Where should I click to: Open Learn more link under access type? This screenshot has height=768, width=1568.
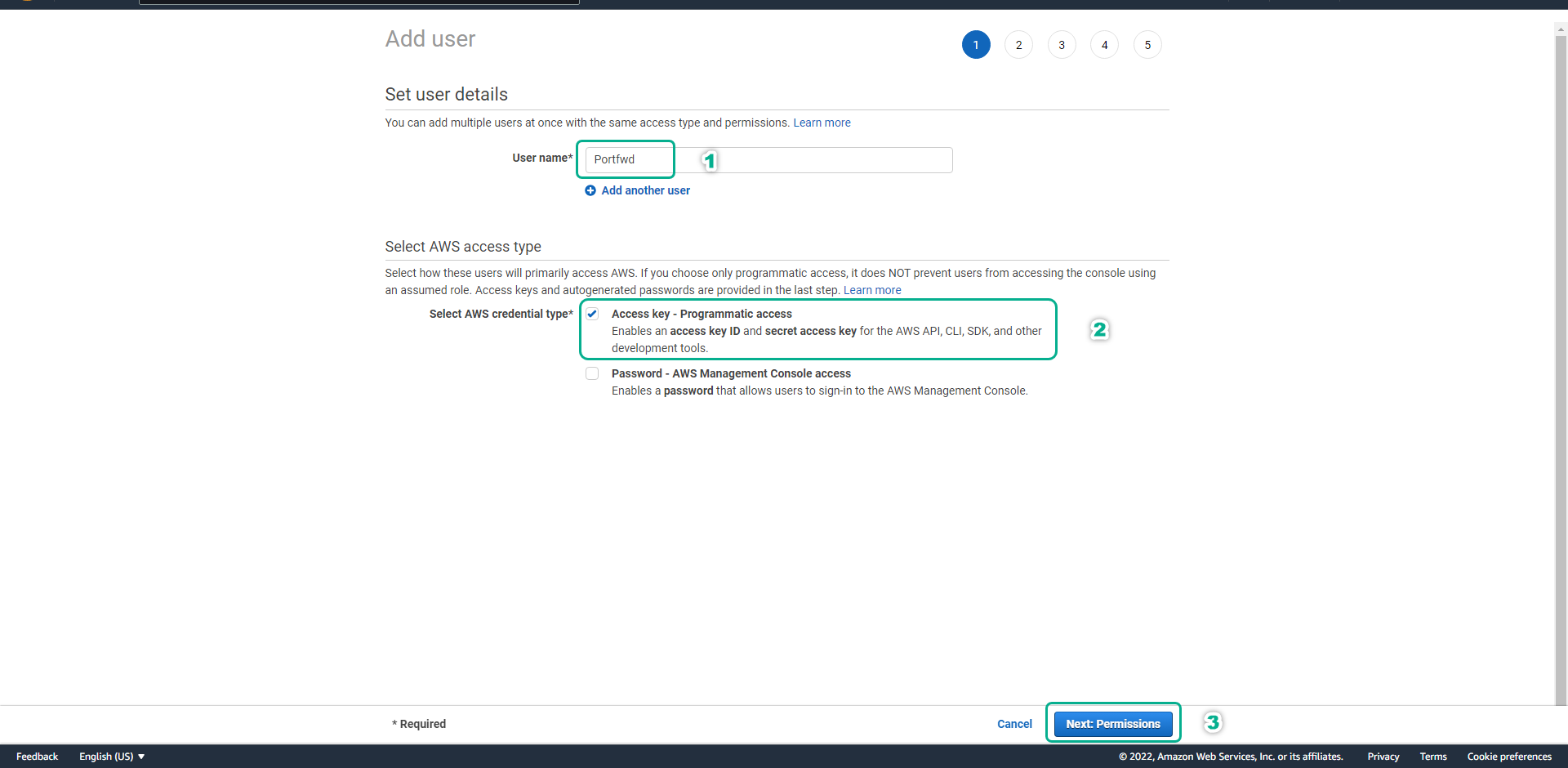click(872, 290)
